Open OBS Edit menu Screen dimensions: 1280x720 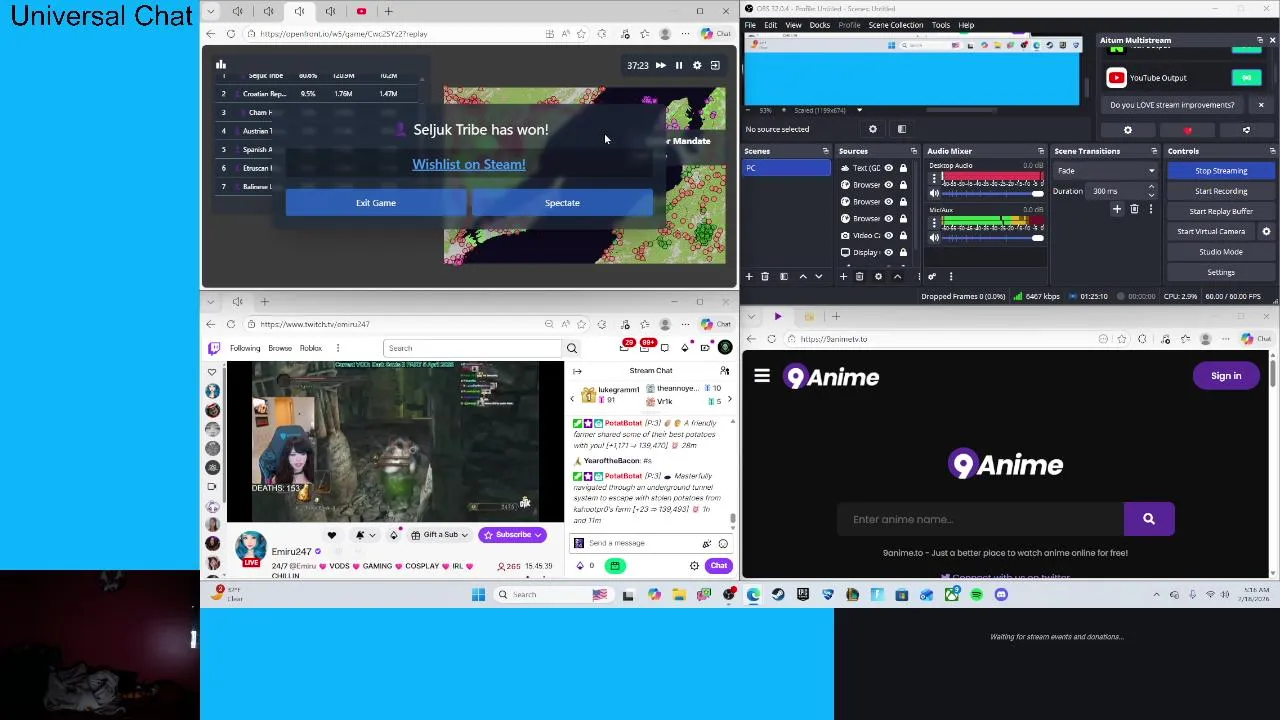click(x=771, y=25)
